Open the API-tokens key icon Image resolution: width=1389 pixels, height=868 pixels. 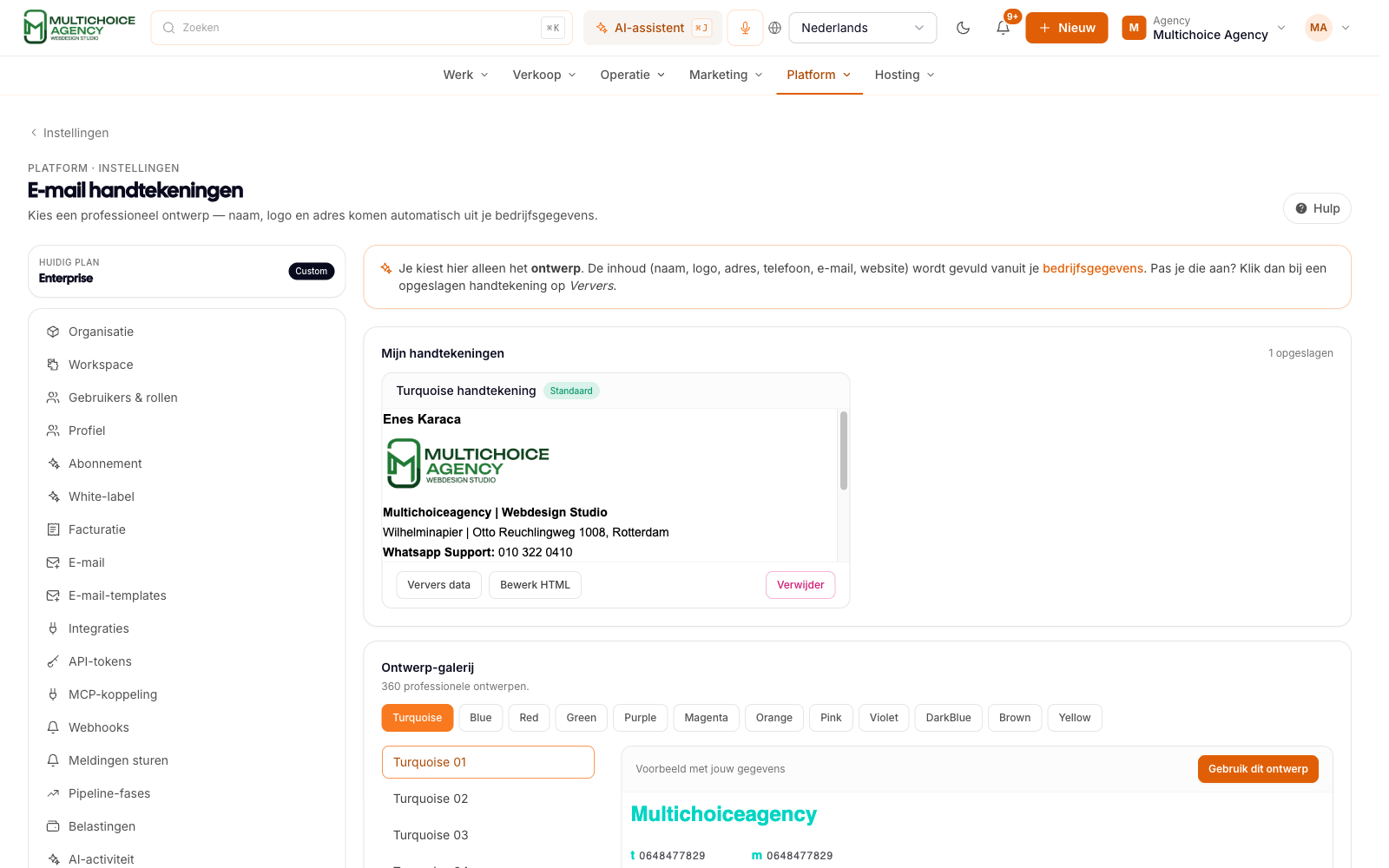click(x=53, y=661)
